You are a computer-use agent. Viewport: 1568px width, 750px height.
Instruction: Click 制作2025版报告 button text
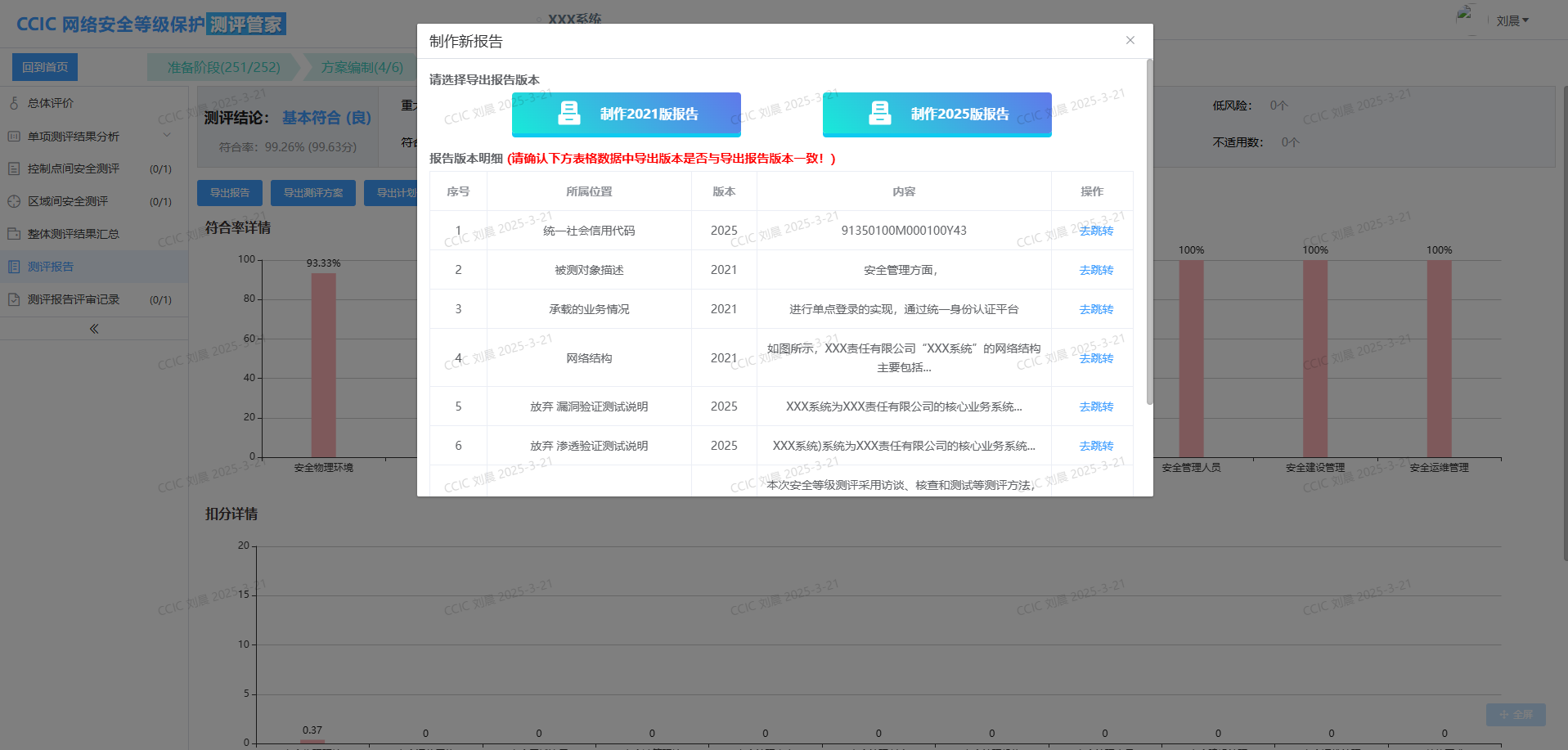[959, 115]
